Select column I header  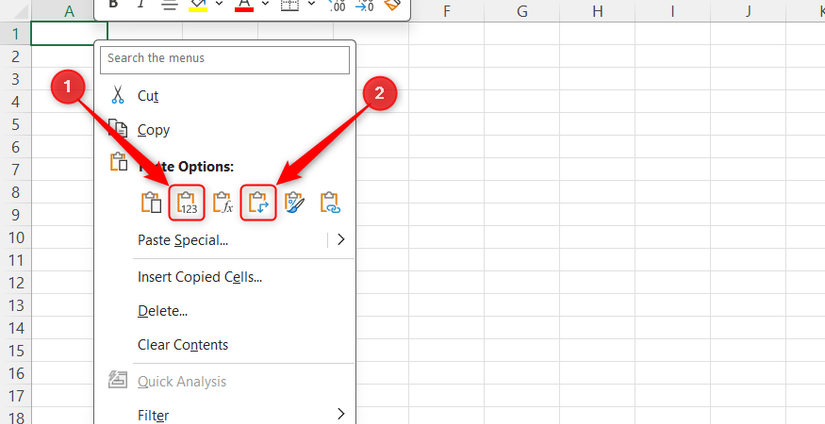point(672,11)
